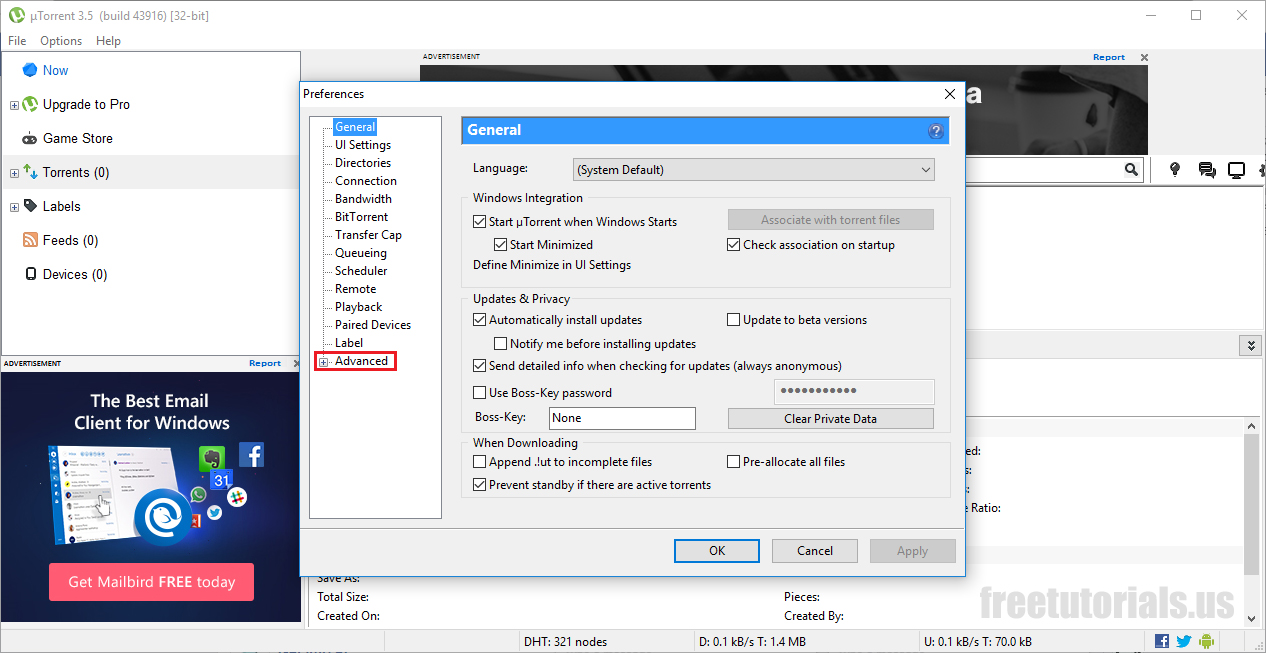Enable Pre-allocate all files option
Viewport: 1266px width, 653px height.
pos(733,462)
